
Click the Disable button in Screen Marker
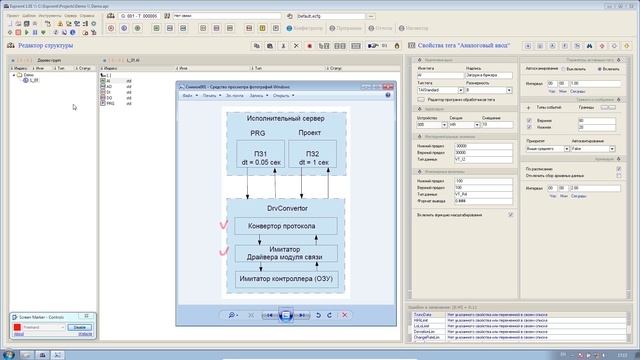(80, 327)
